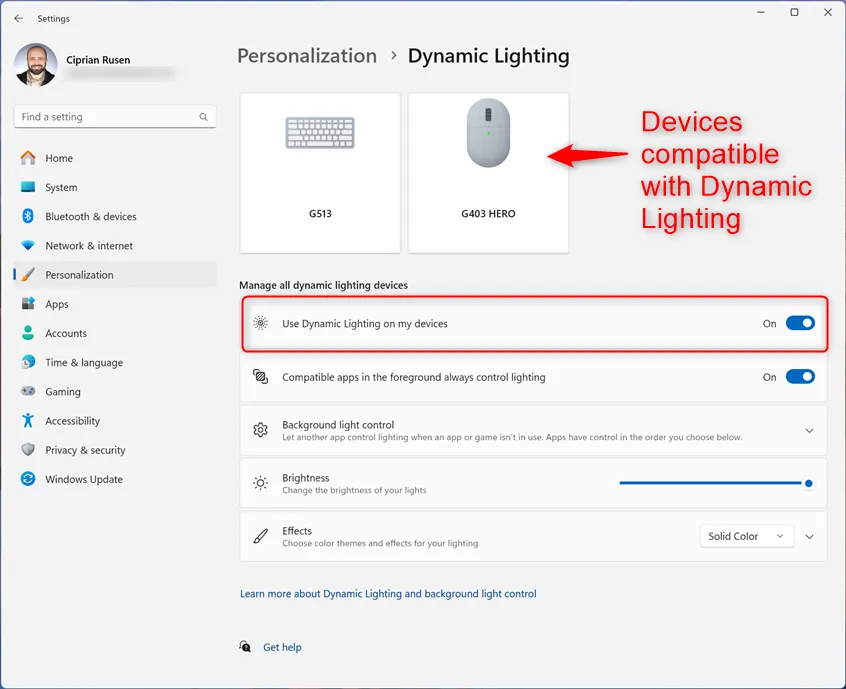846x689 pixels.
Task: Click the Gaming controller icon in sidebar
Action: (x=28, y=392)
